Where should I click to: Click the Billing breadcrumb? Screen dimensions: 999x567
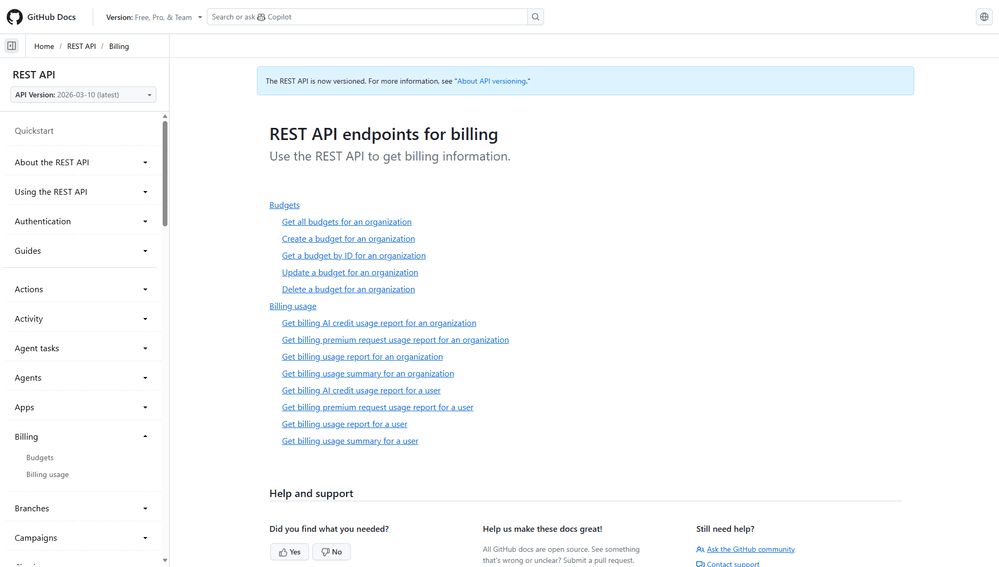[119, 47]
